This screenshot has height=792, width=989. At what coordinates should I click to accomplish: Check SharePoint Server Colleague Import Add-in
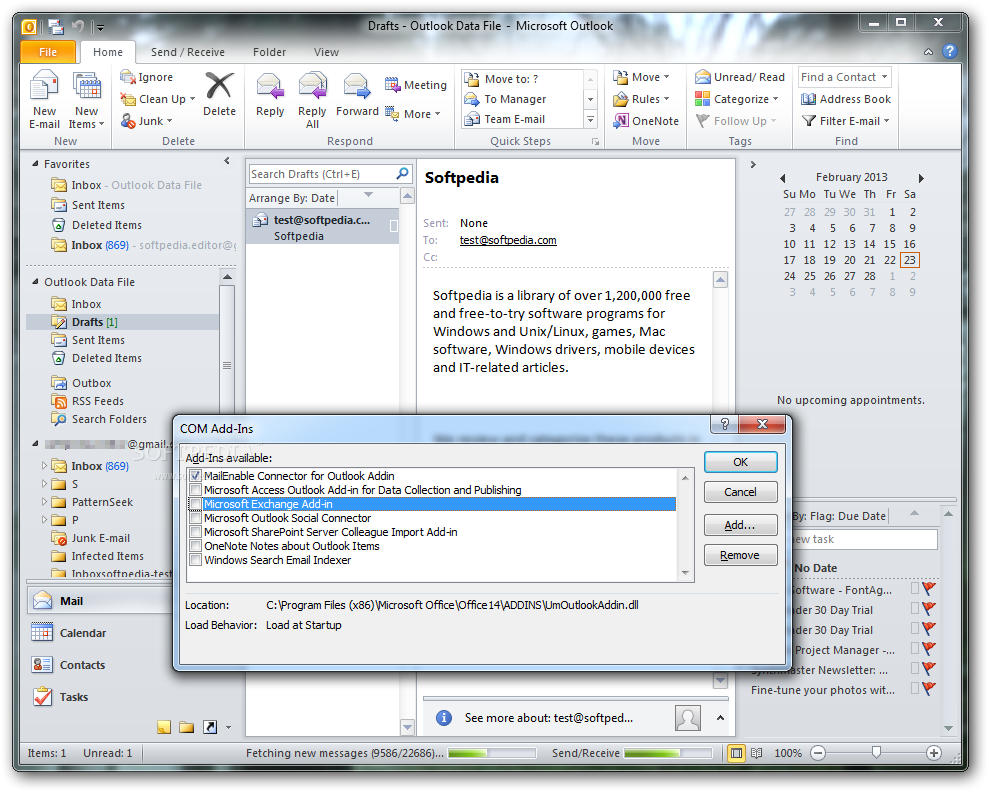coord(196,532)
